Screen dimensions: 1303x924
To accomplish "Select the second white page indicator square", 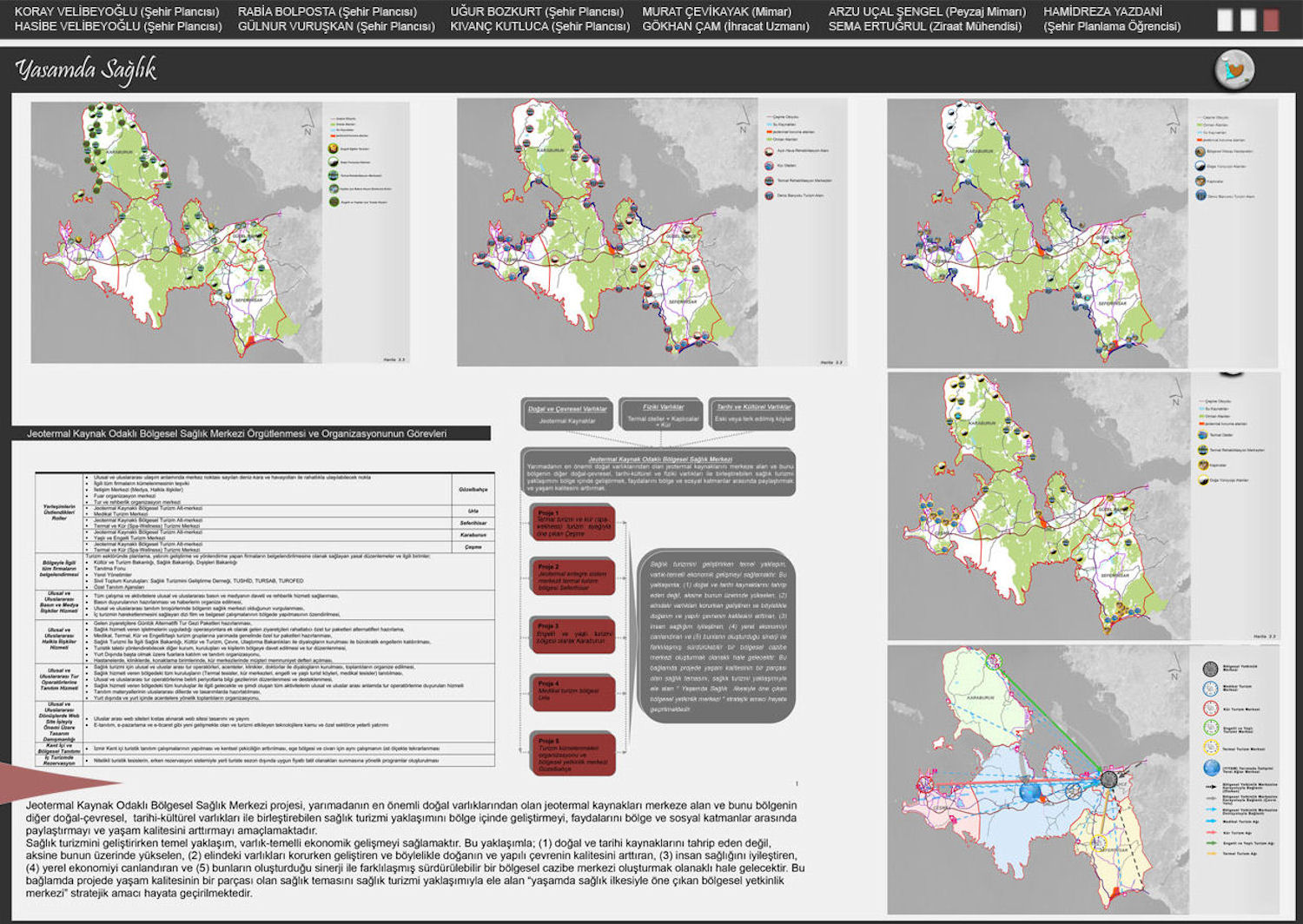I will [x=1248, y=20].
